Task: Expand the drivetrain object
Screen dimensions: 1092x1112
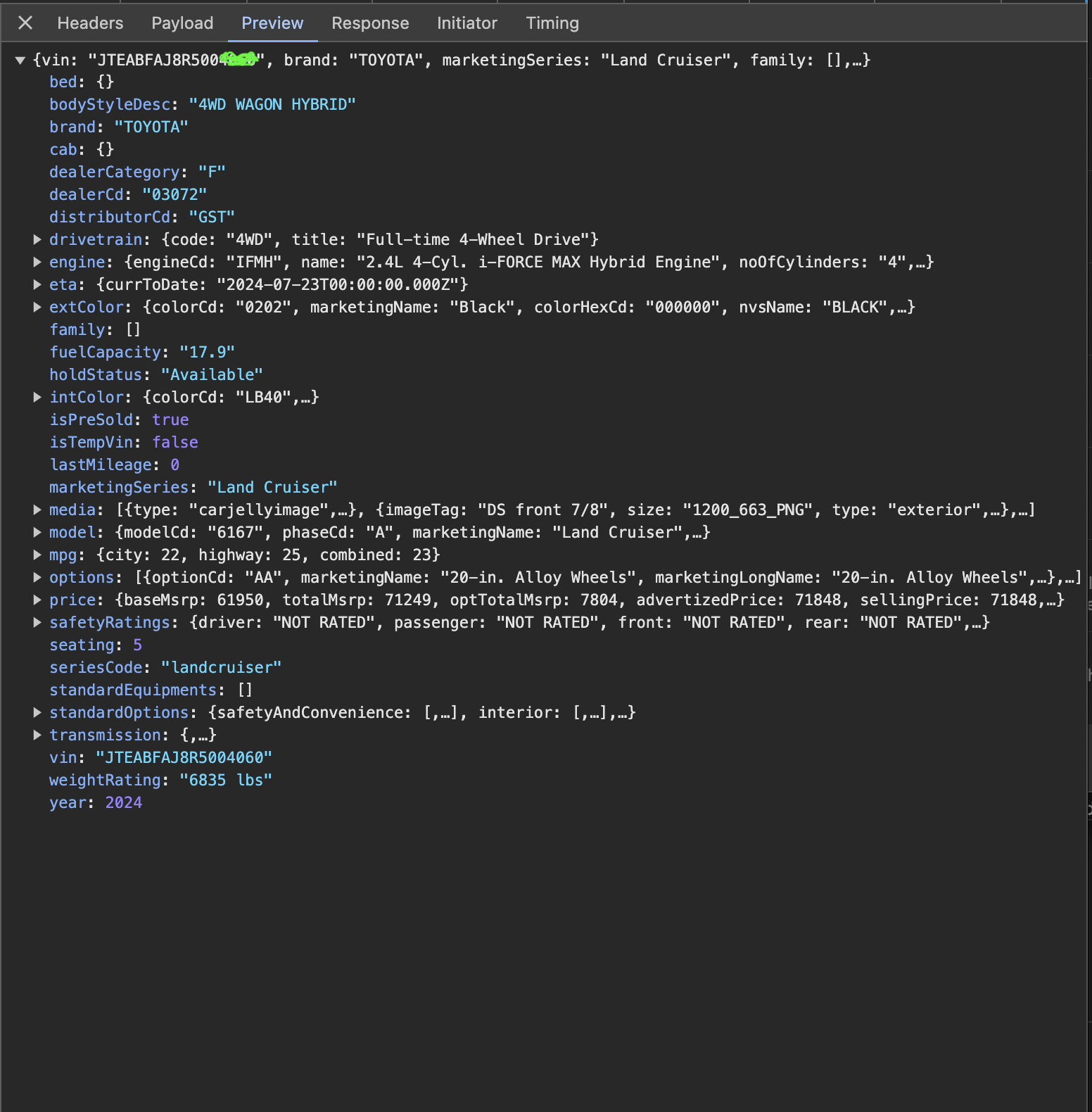Action: (x=37, y=239)
